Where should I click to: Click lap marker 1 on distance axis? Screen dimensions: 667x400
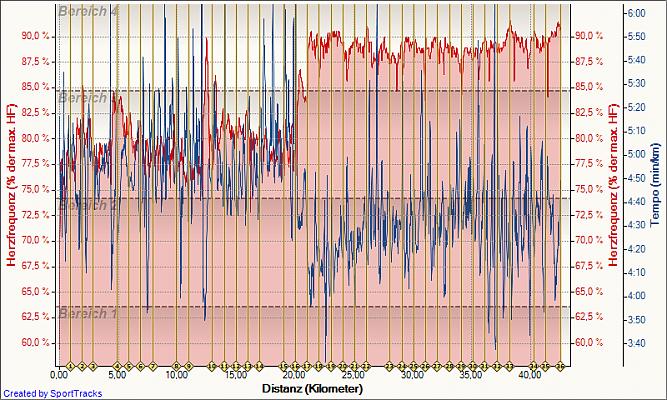pyautogui.click(x=70, y=366)
